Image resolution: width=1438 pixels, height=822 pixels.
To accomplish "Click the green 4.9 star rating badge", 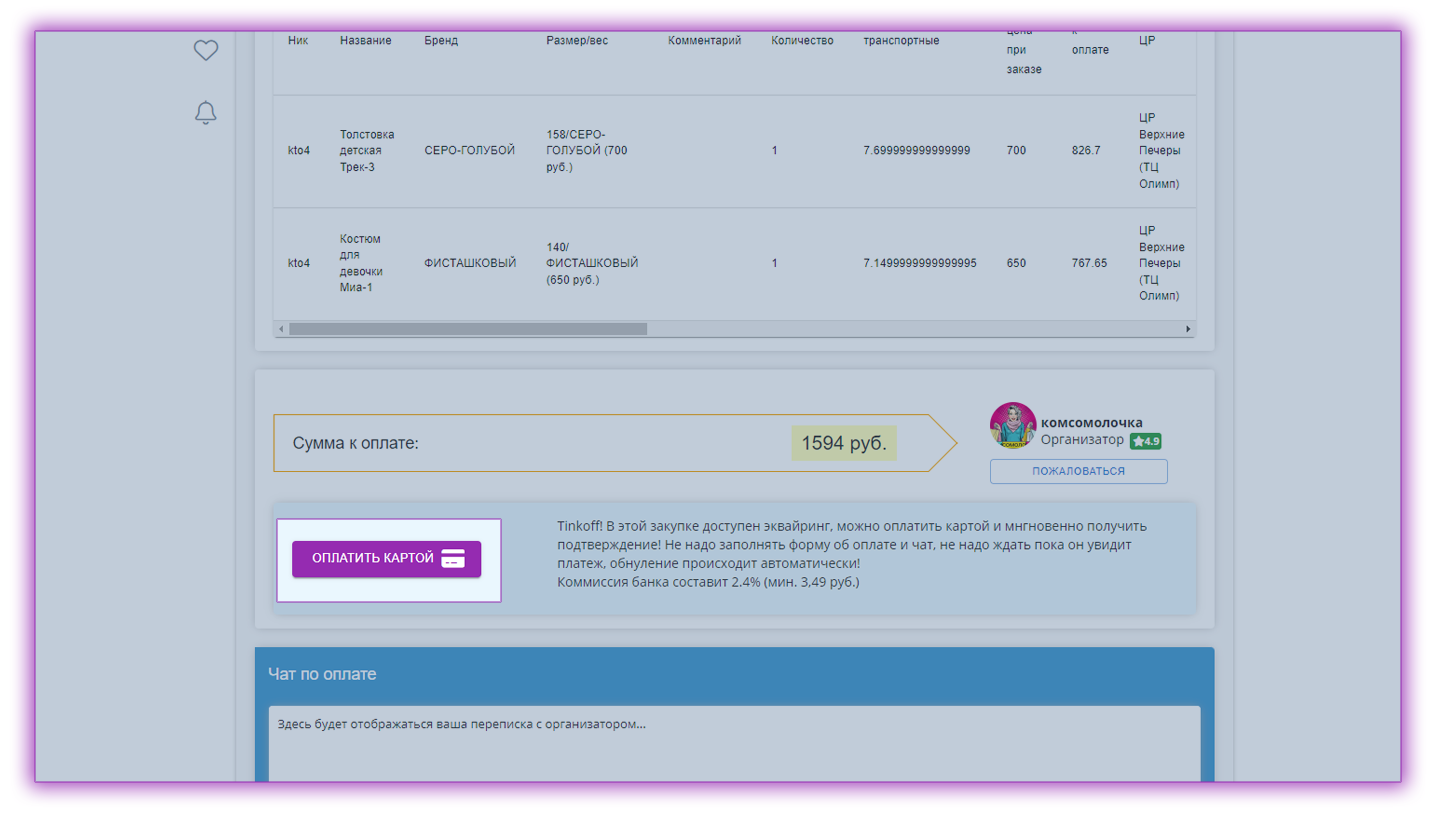I will tap(1145, 440).
